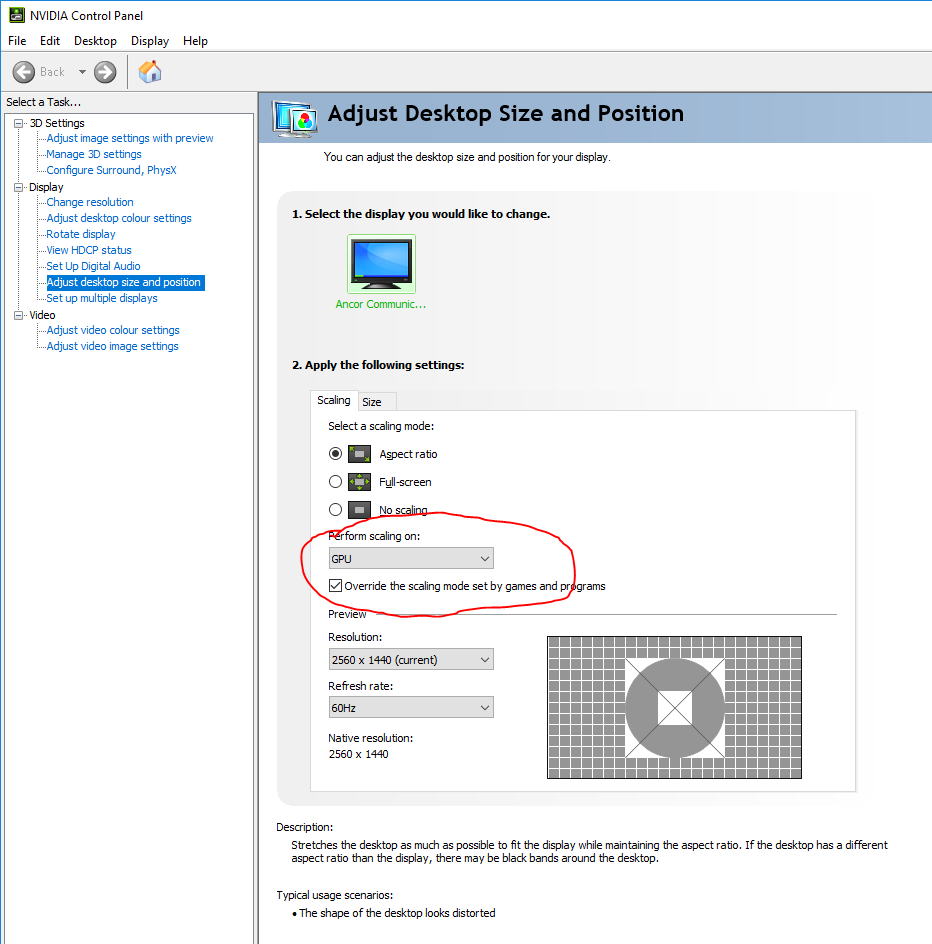Click the Aspect ratio scaling icon
This screenshot has height=944, width=932.
click(x=359, y=454)
